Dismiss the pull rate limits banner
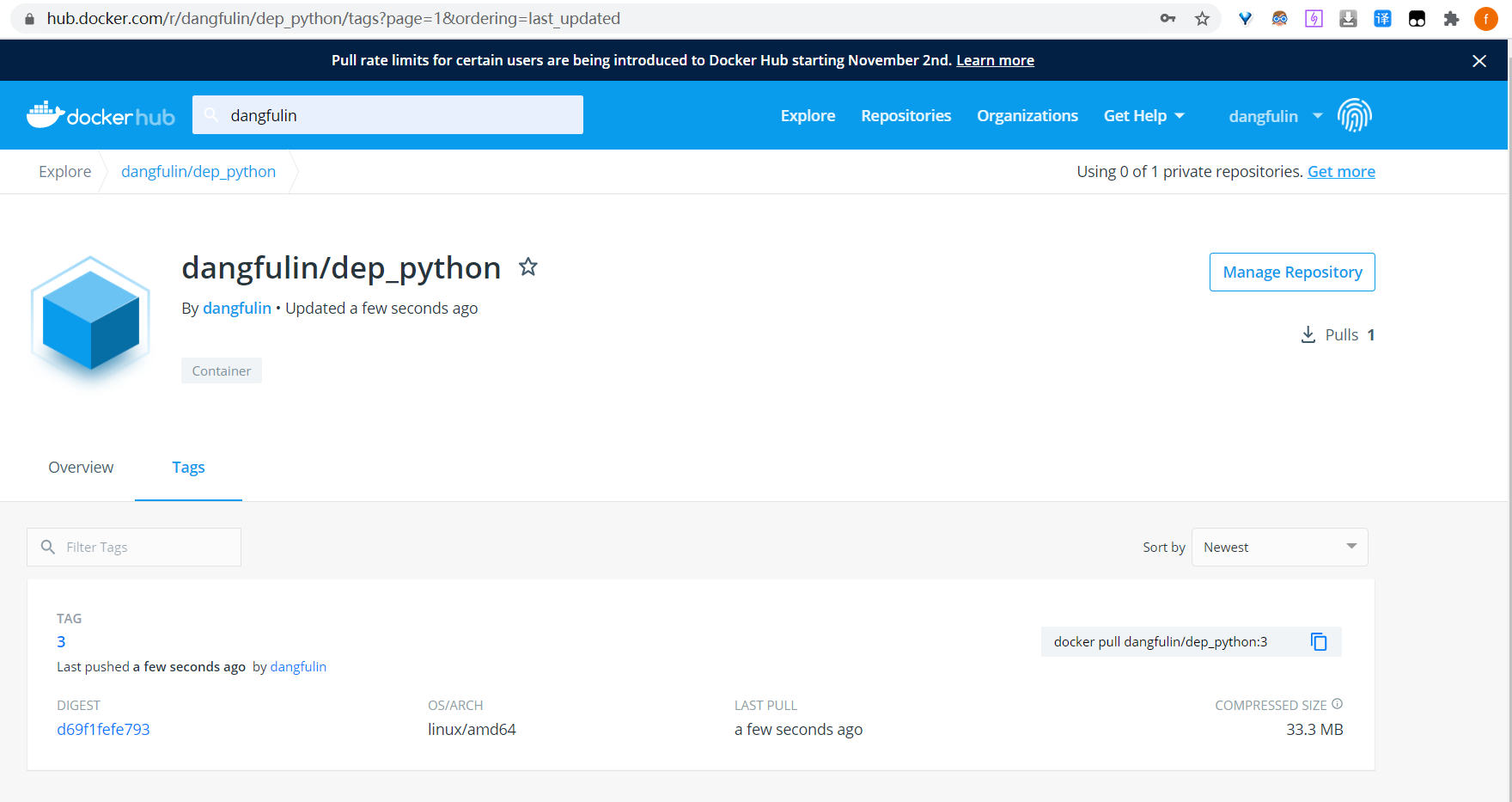 tap(1479, 61)
